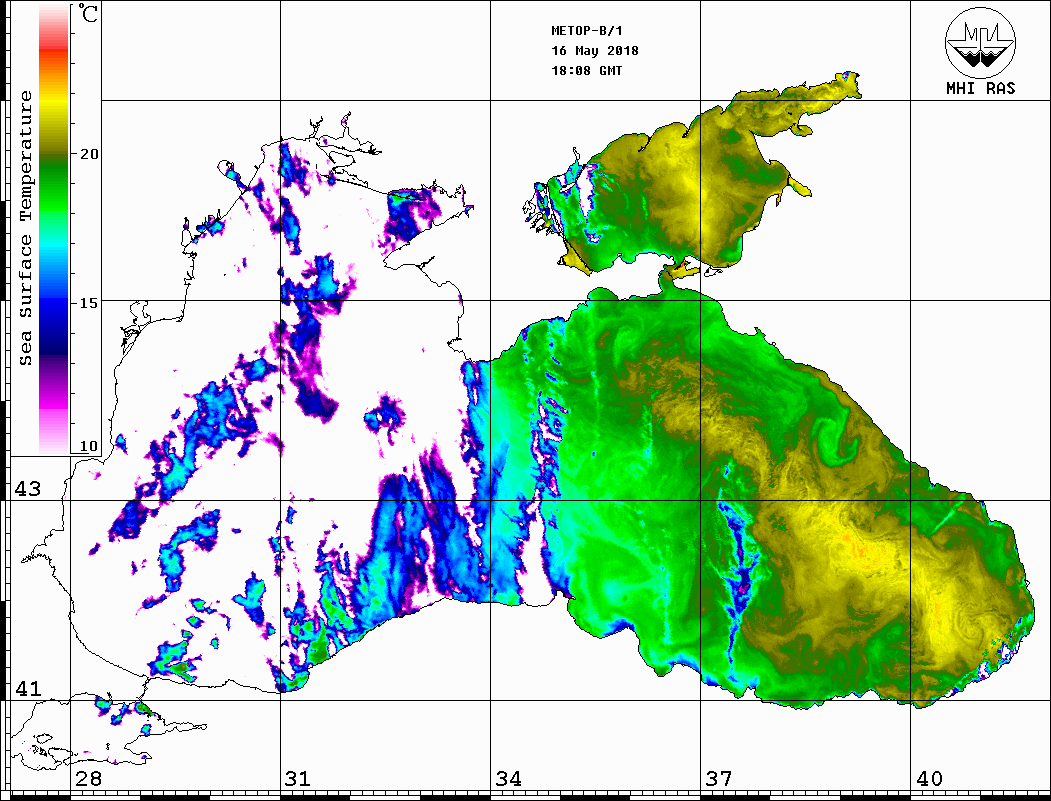Click the latitude label '43'
Viewport: 1051px width, 801px height.
pyautogui.click(x=28, y=489)
